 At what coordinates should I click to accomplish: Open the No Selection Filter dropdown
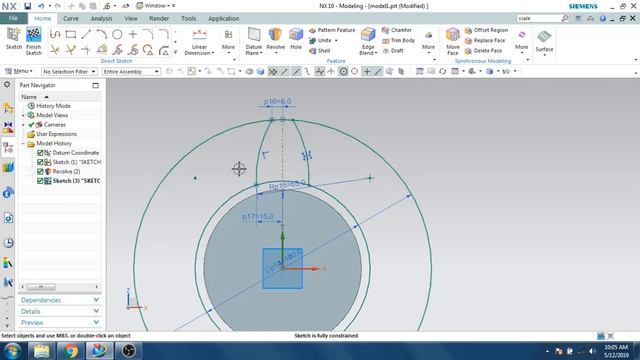pyautogui.click(x=69, y=71)
